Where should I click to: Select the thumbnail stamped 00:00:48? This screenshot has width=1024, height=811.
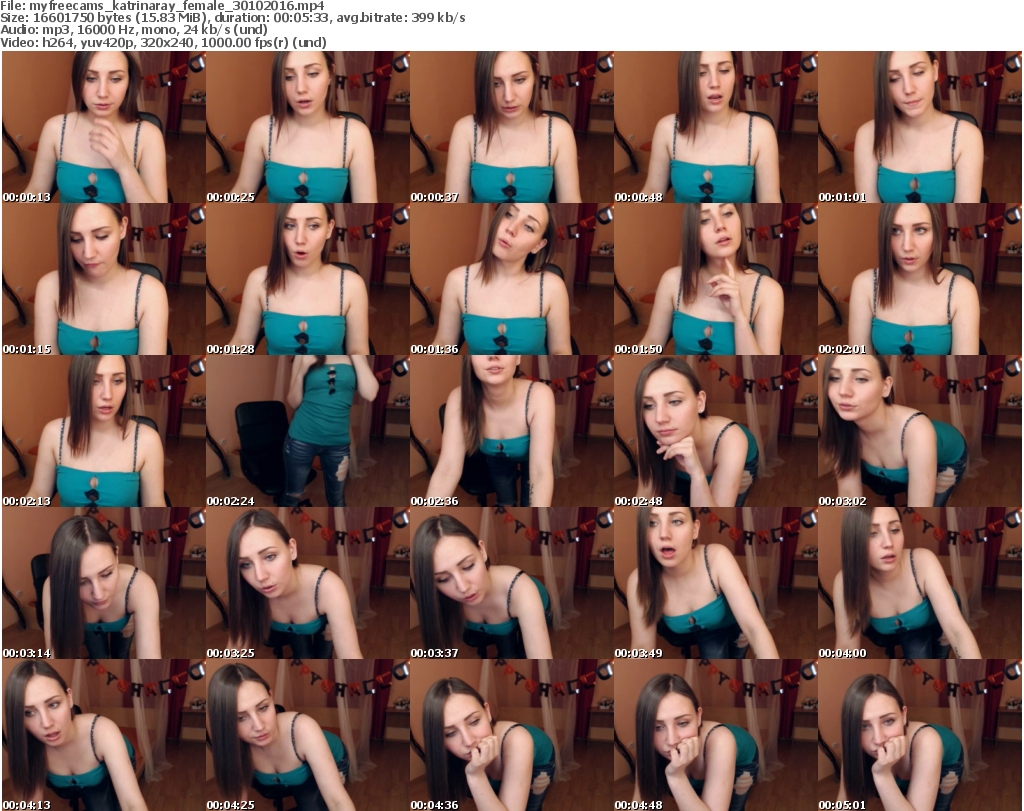tap(716, 127)
